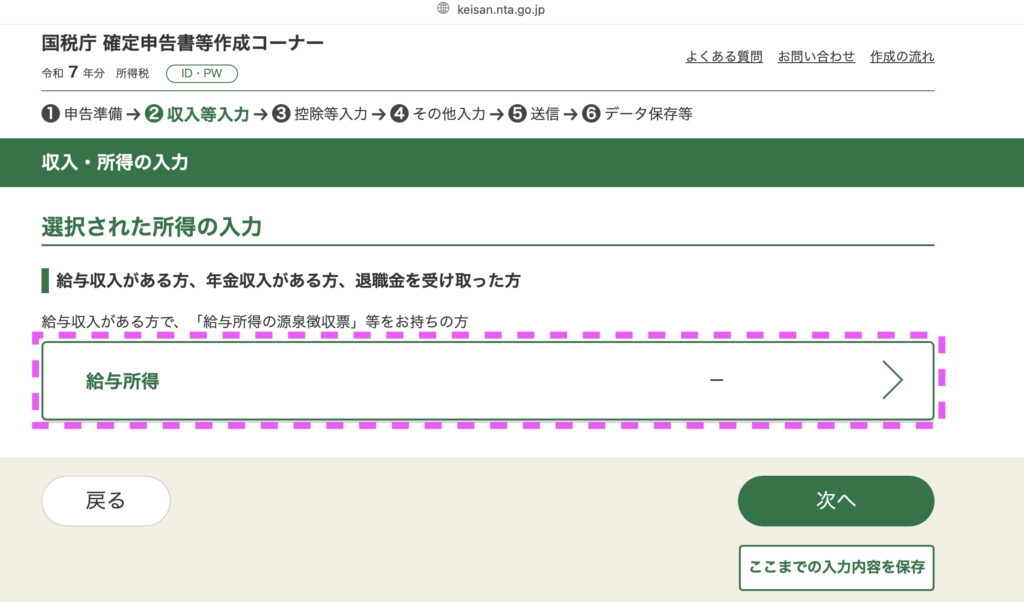The image size is (1024, 614).
Task: Click the 令和7年分 所得税 label
Action: point(95,73)
